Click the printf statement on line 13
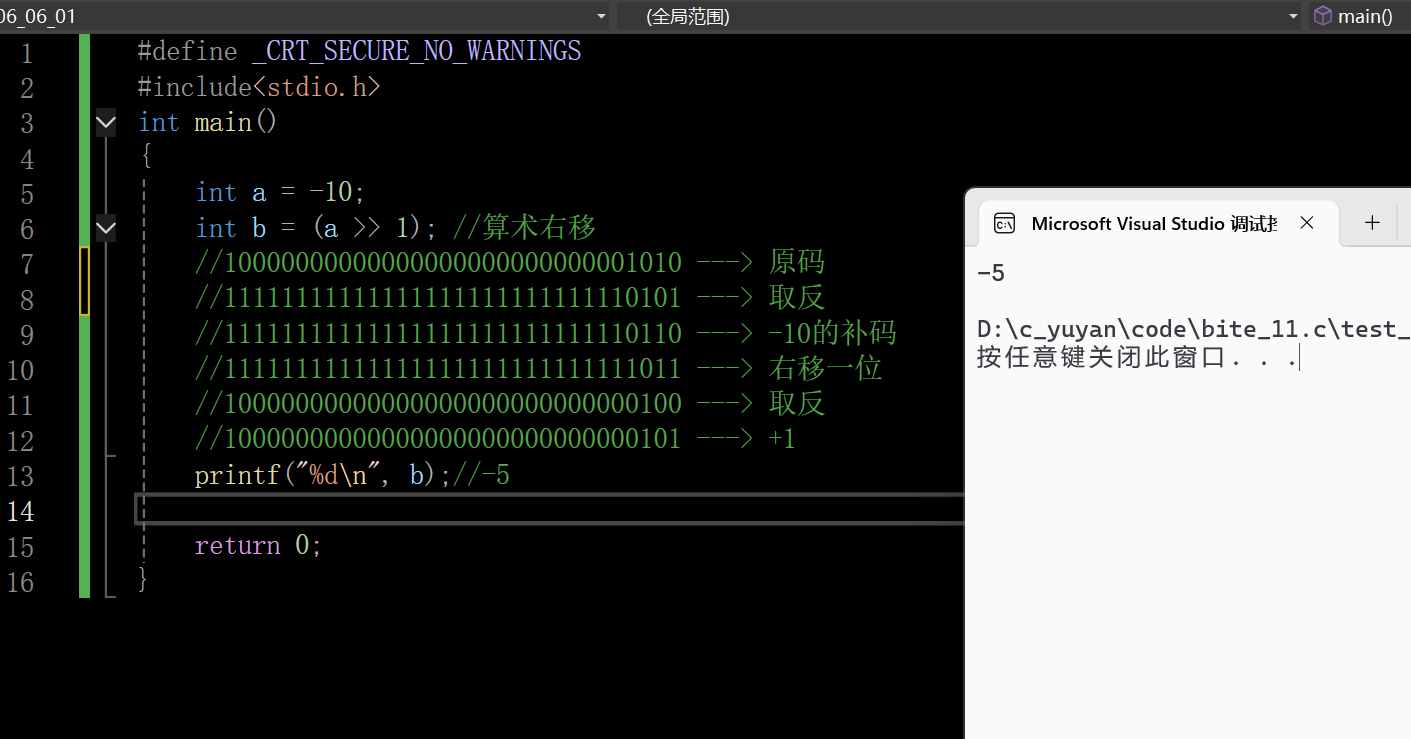This screenshot has height=739, width=1411. pos(323,475)
